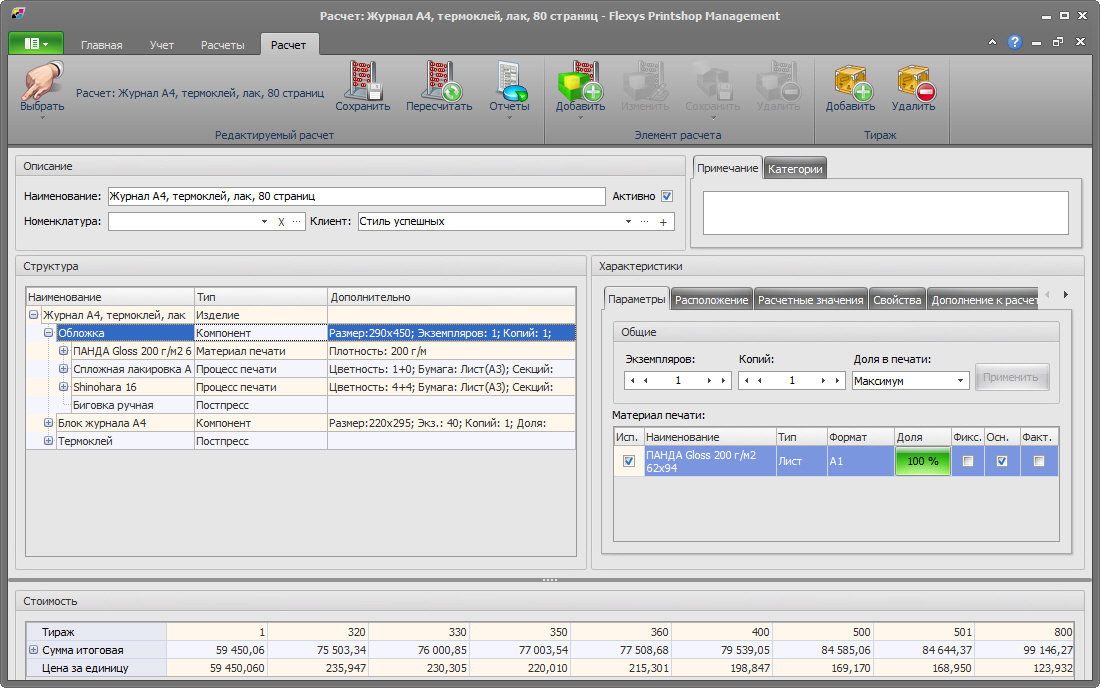The height and width of the screenshot is (688, 1100).
Task: Click the Тип column header in structure
Action: click(x=260, y=297)
